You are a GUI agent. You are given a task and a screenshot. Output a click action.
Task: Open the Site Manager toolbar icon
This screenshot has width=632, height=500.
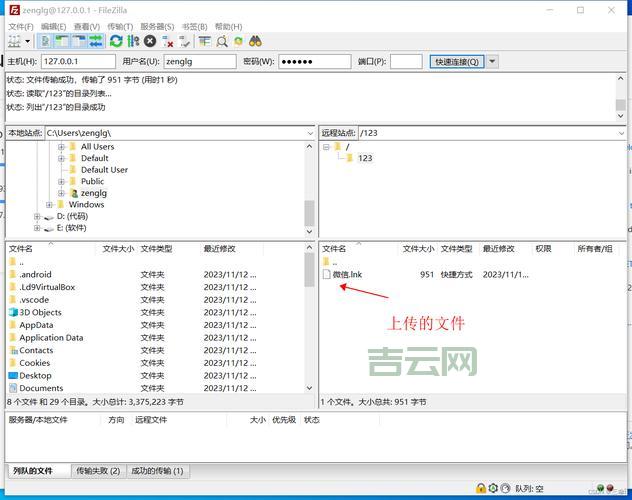pos(15,41)
